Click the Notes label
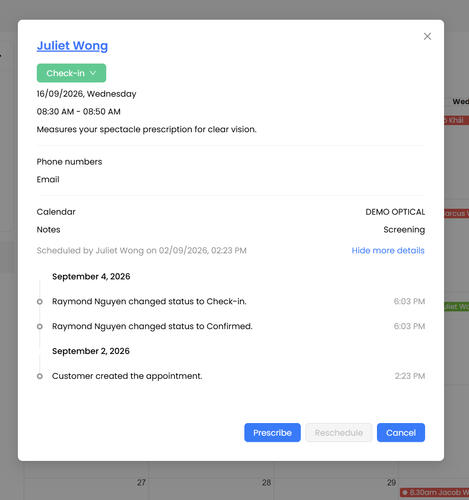 pyautogui.click(x=48, y=230)
